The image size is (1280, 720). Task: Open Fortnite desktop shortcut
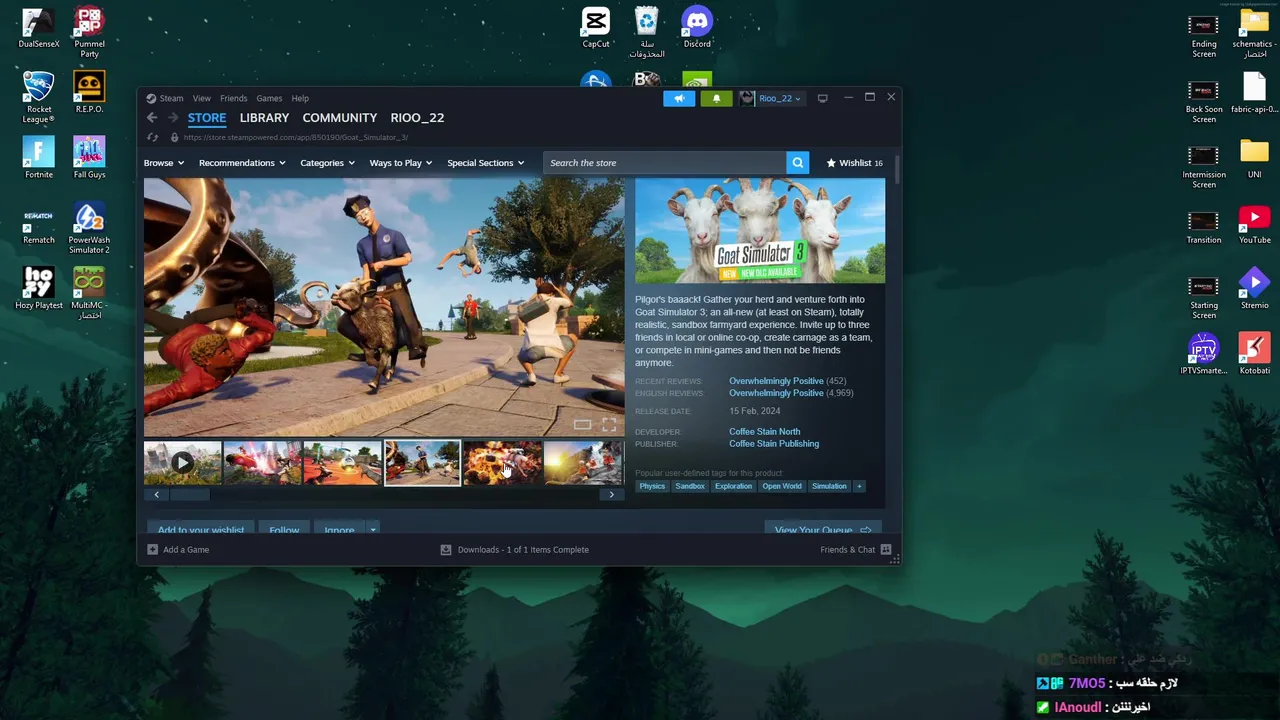click(x=39, y=158)
